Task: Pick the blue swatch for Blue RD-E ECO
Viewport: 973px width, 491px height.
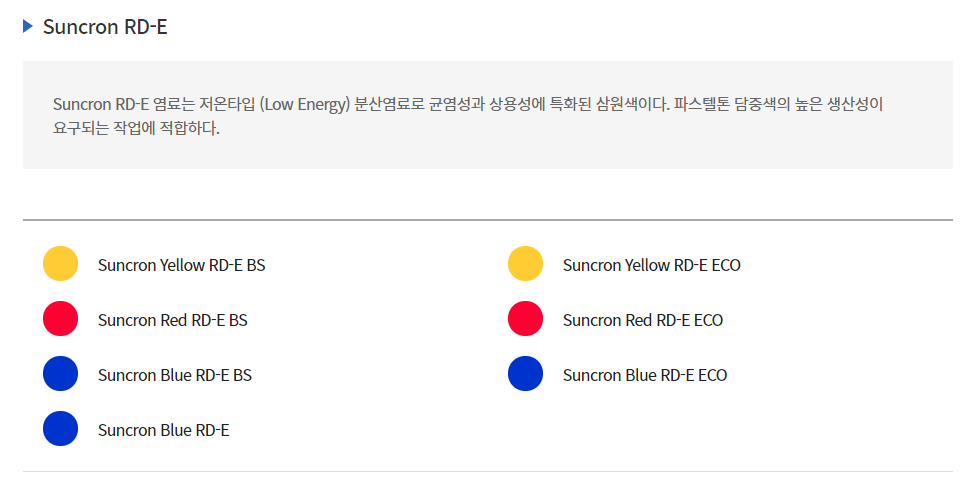Action: pyautogui.click(x=525, y=374)
